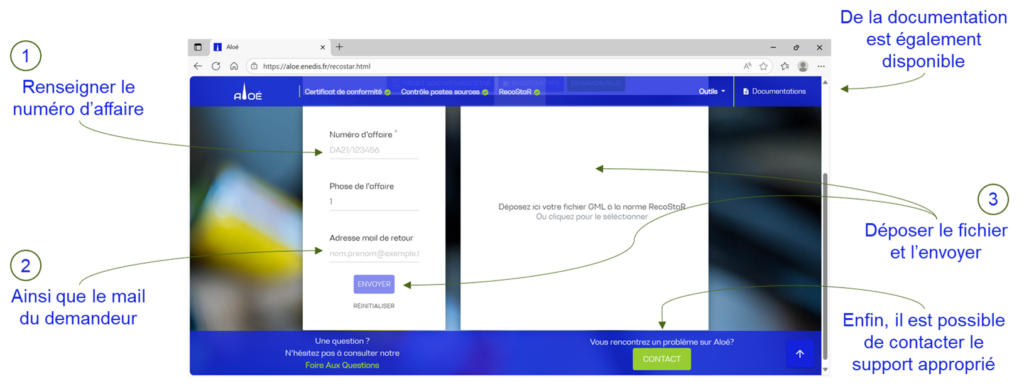This screenshot has height=386, width=1024.
Task: Click the page vertical scrollbar thumb
Action: [825, 265]
